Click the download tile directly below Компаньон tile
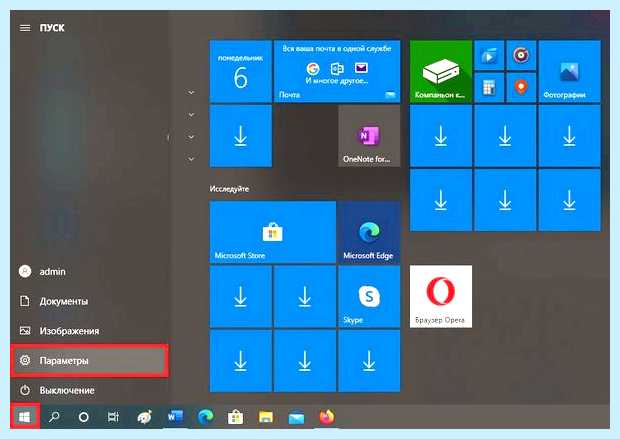The width and height of the screenshot is (620, 439). point(441,136)
